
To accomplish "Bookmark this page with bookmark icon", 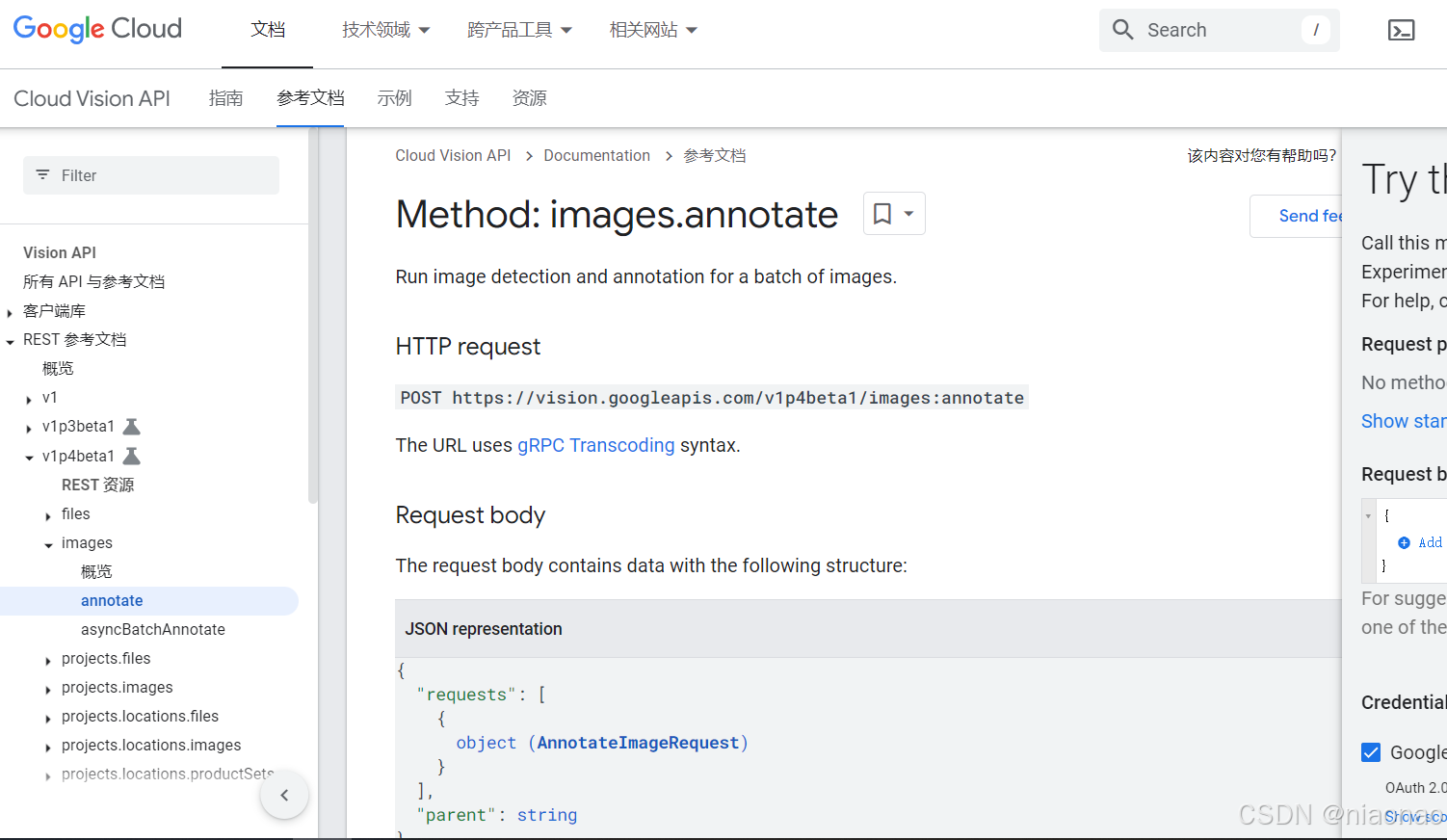I will [x=882, y=214].
